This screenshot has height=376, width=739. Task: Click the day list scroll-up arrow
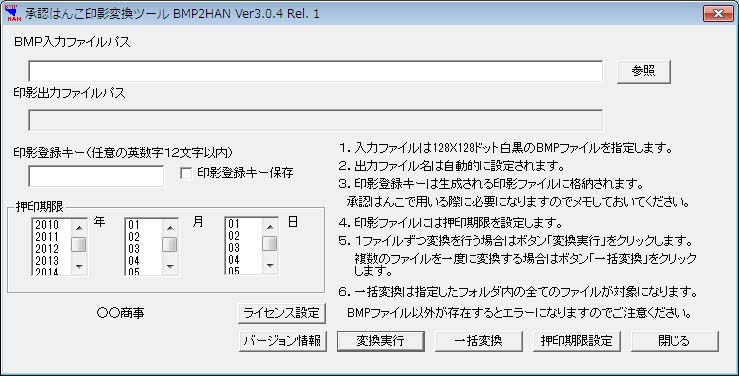click(x=270, y=227)
